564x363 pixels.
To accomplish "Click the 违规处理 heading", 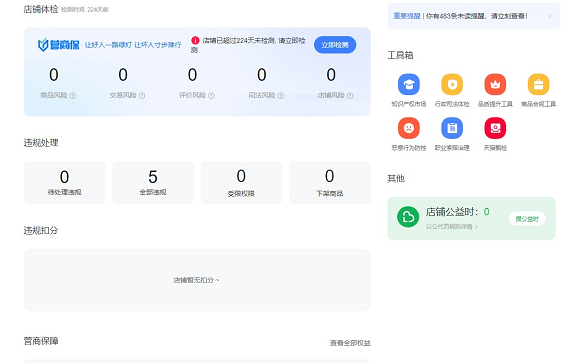I will tap(41, 143).
